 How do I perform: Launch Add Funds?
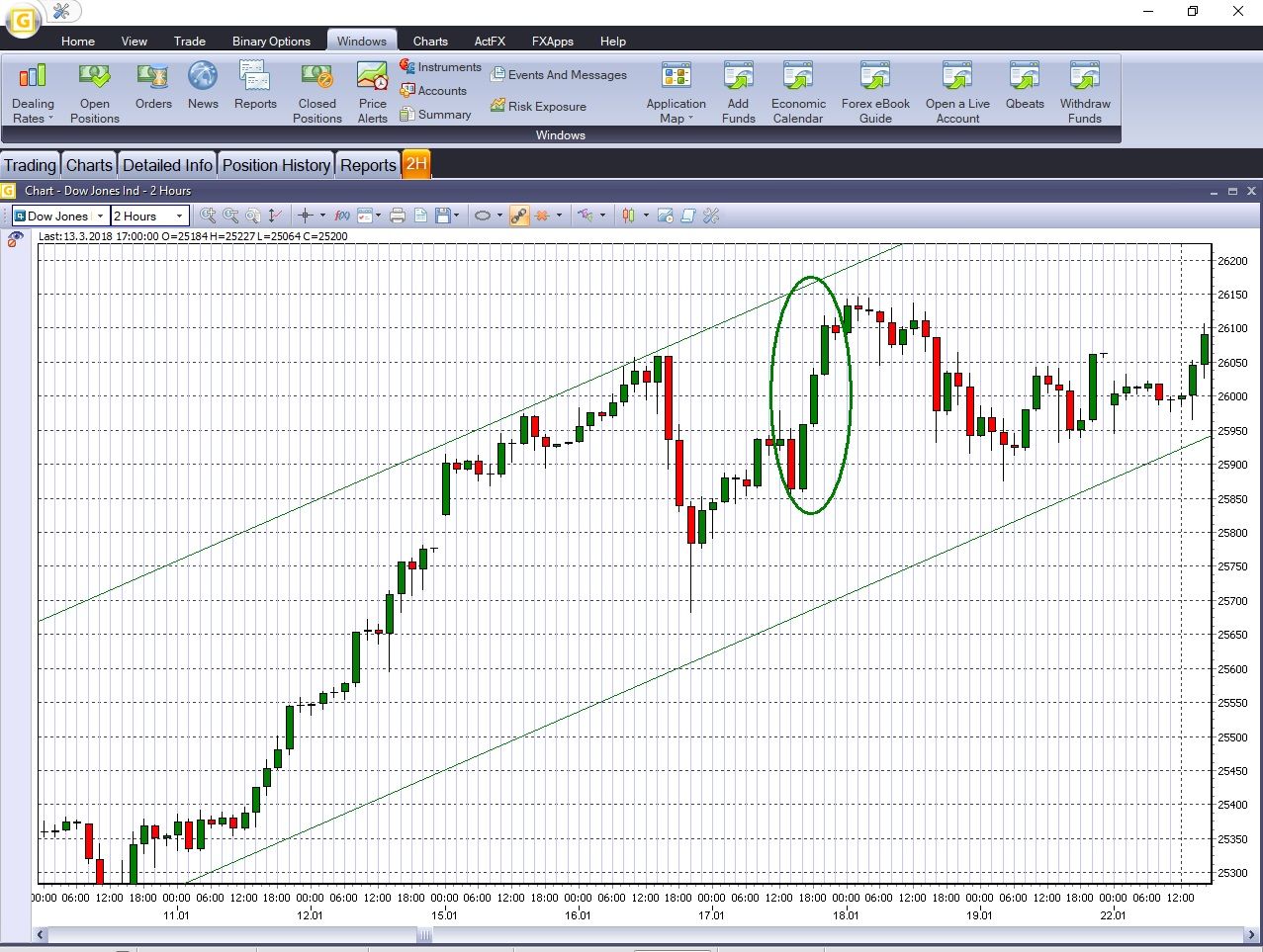tap(739, 92)
